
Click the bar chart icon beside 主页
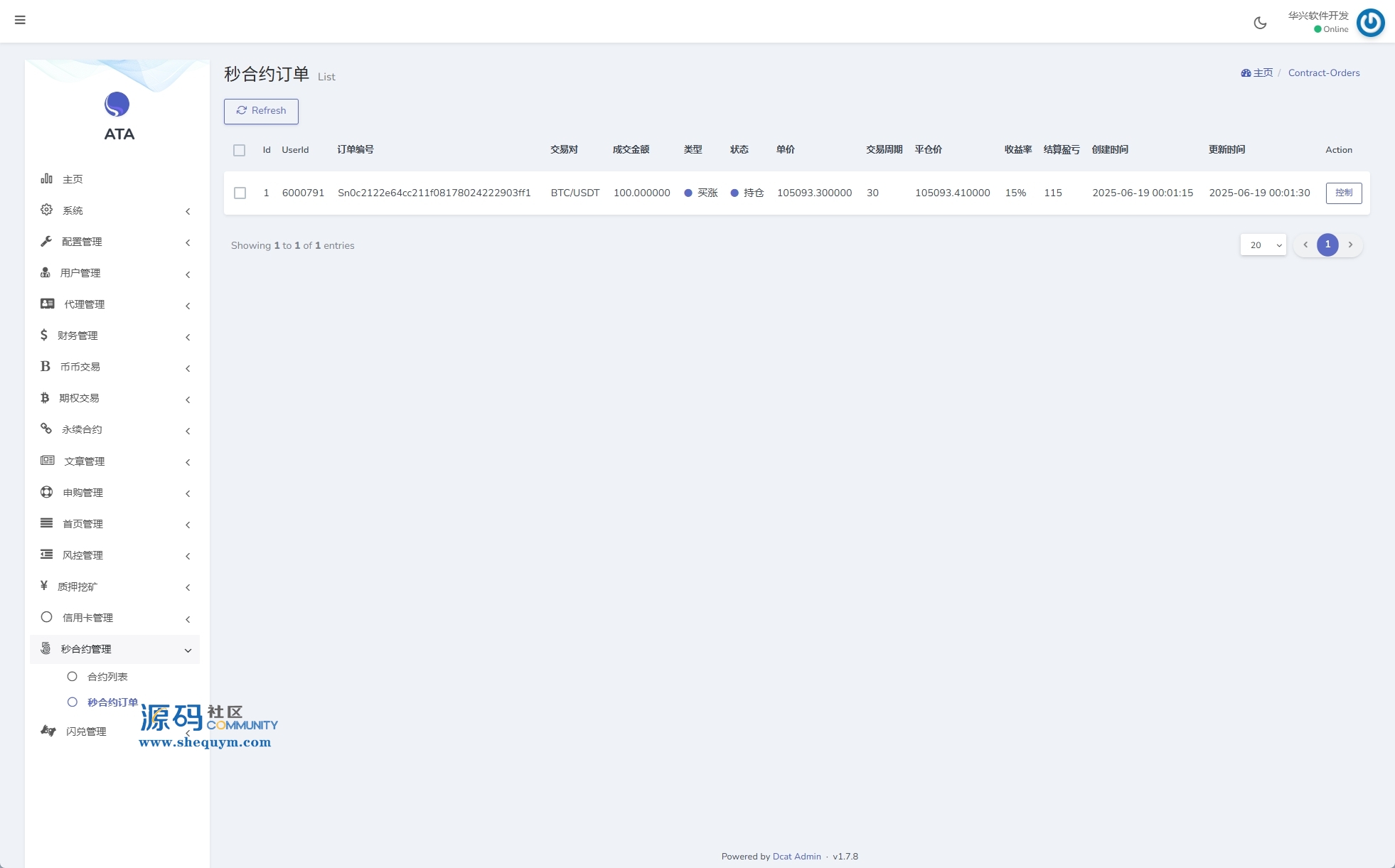click(47, 178)
